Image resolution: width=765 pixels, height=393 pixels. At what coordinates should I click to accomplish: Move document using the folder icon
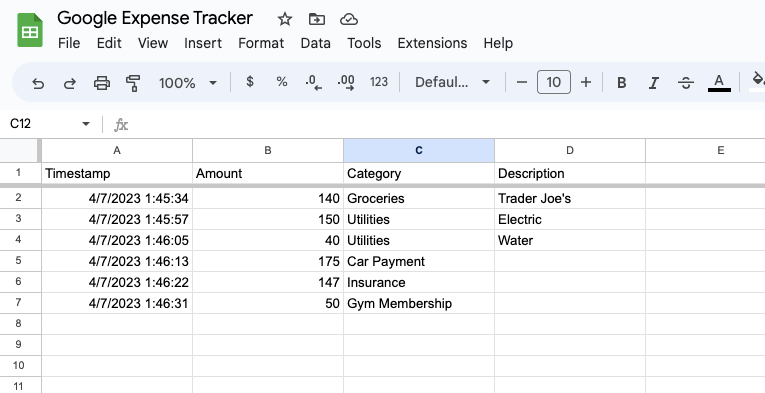point(317,20)
